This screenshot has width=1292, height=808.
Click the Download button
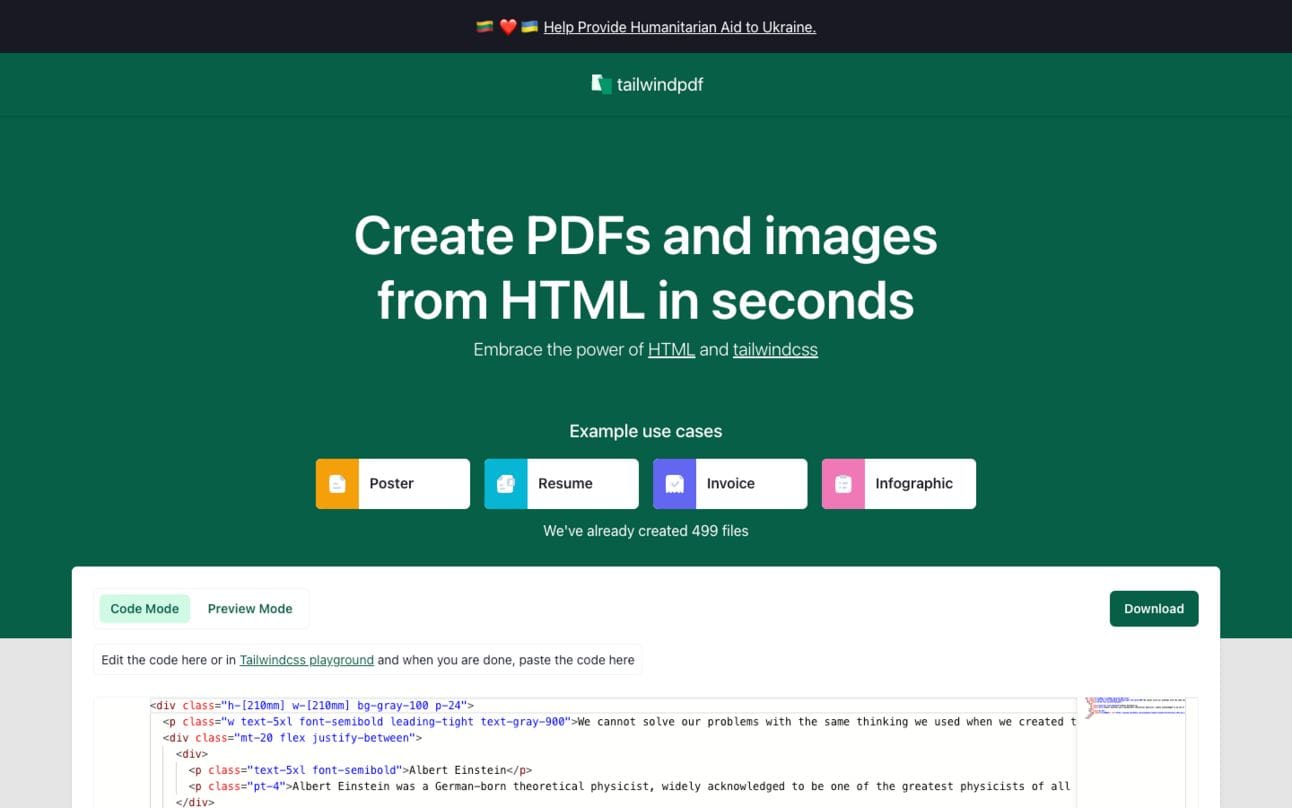coord(1154,609)
